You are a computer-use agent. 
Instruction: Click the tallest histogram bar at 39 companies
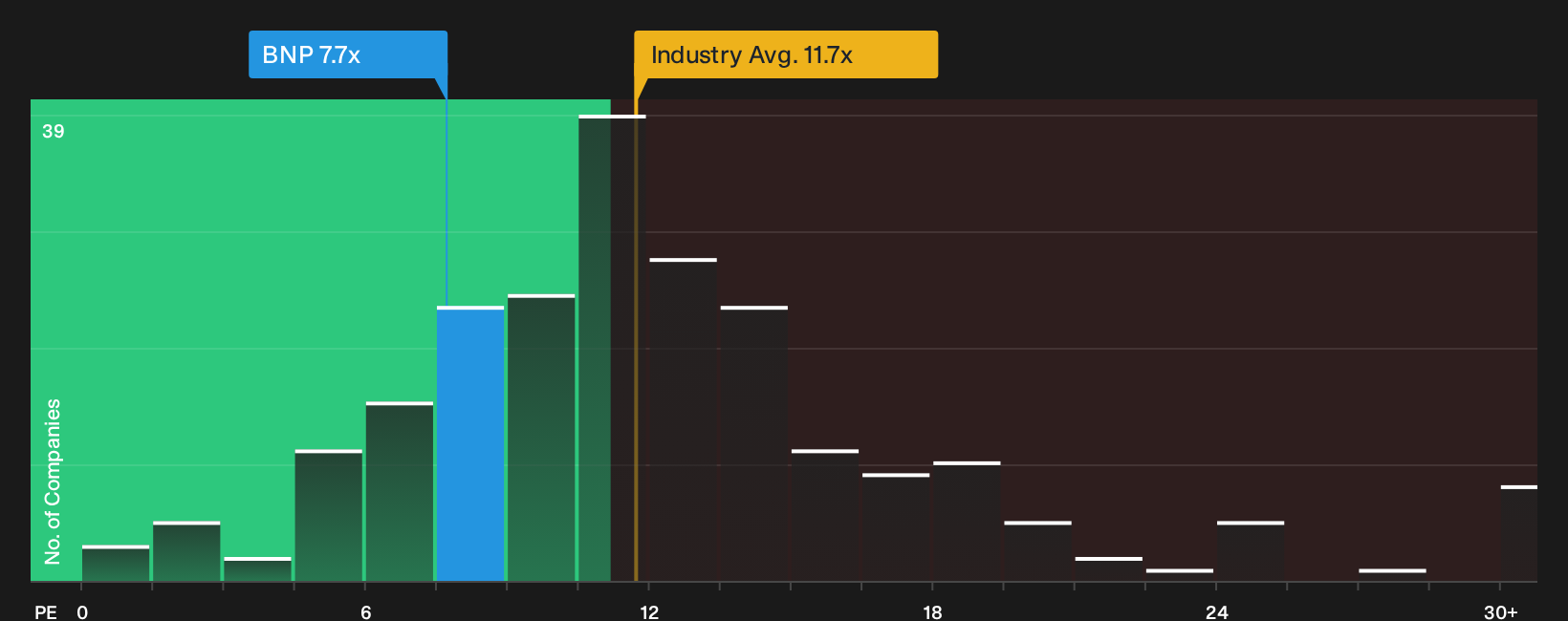point(612,348)
